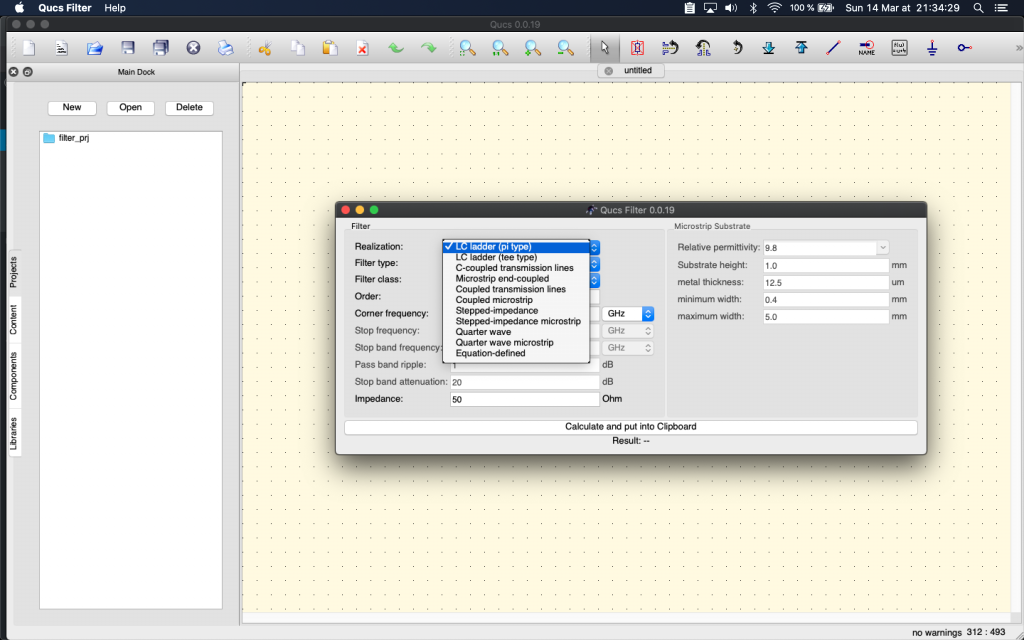Zoom in with the plus magnifier
1024x640 pixels.
pyautogui.click(x=533, y=48)
